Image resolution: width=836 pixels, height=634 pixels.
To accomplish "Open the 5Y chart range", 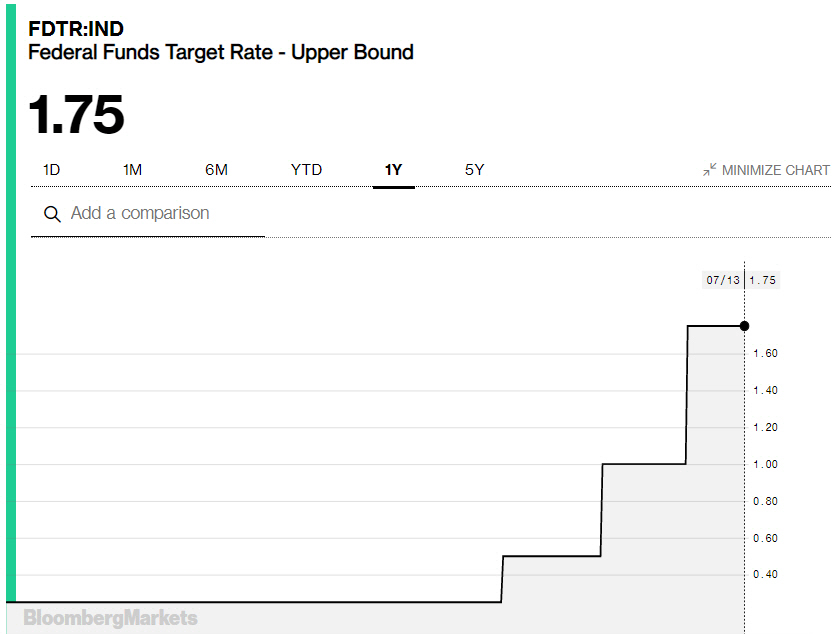I will click(474, 170).
